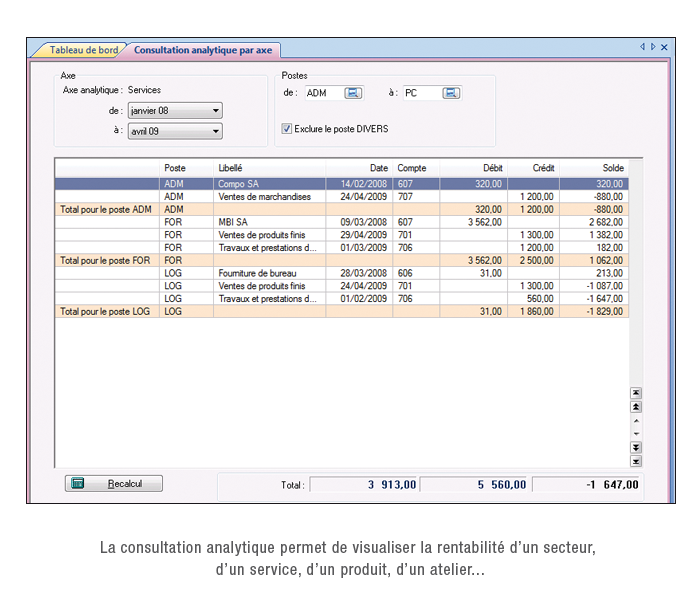The width and height of the screenshot is (700, 600).
Task: Switch to the Tableau de bord tab
Action: [x=83, y=50]
